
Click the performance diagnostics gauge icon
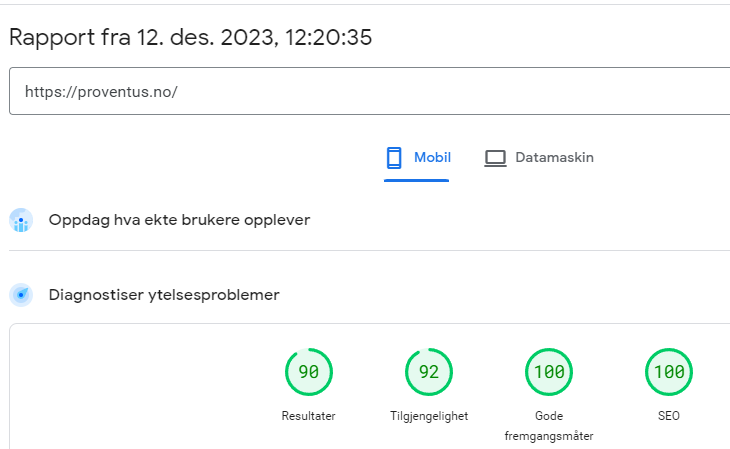coord(21,295)
